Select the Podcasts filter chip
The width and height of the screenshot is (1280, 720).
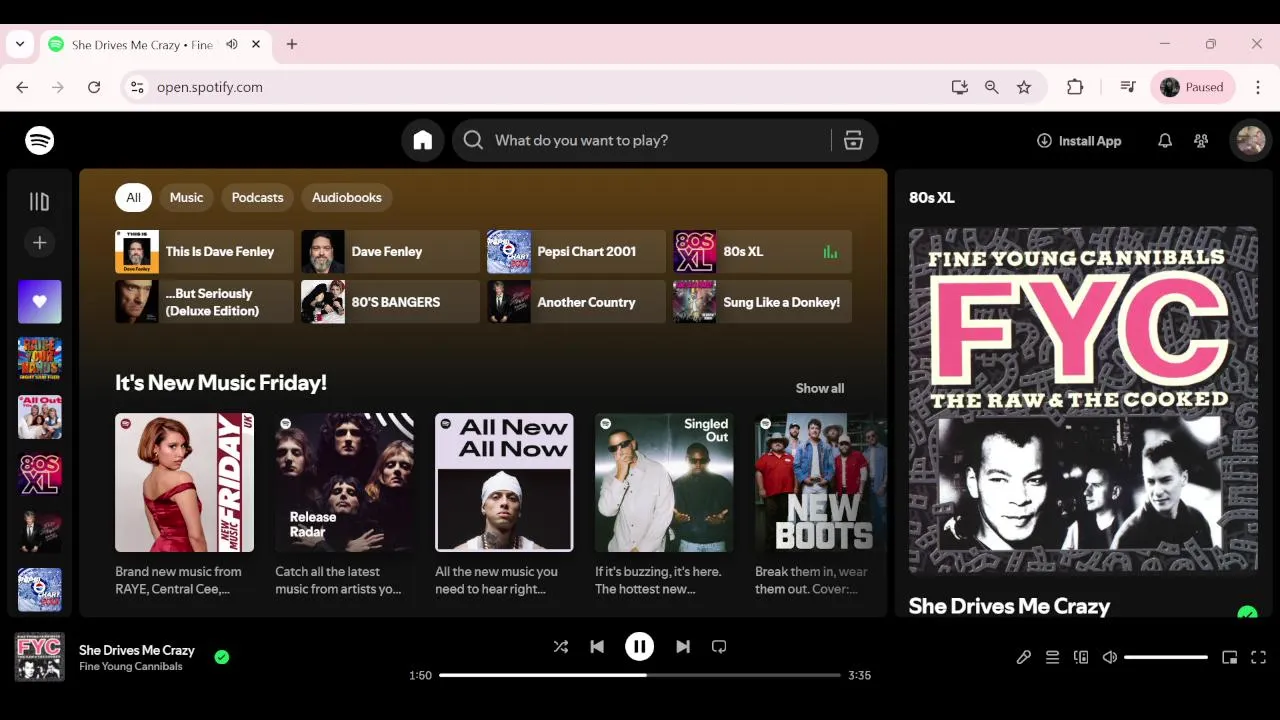coord(258,197)
